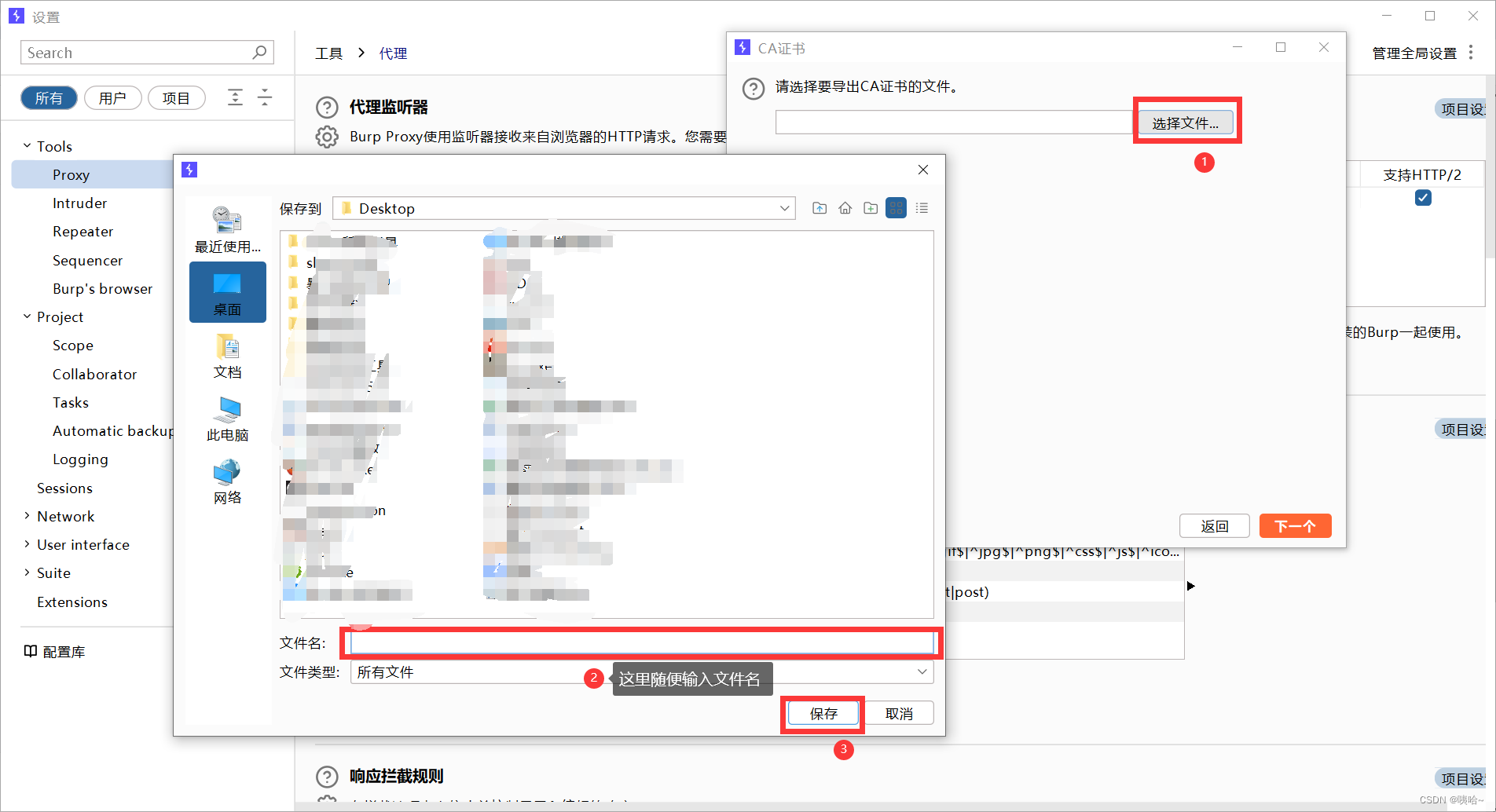Select Repeater in the settings tree
Image resolution: width=1496 pixels, height=812 pixels.
click(x=82, y=232)
